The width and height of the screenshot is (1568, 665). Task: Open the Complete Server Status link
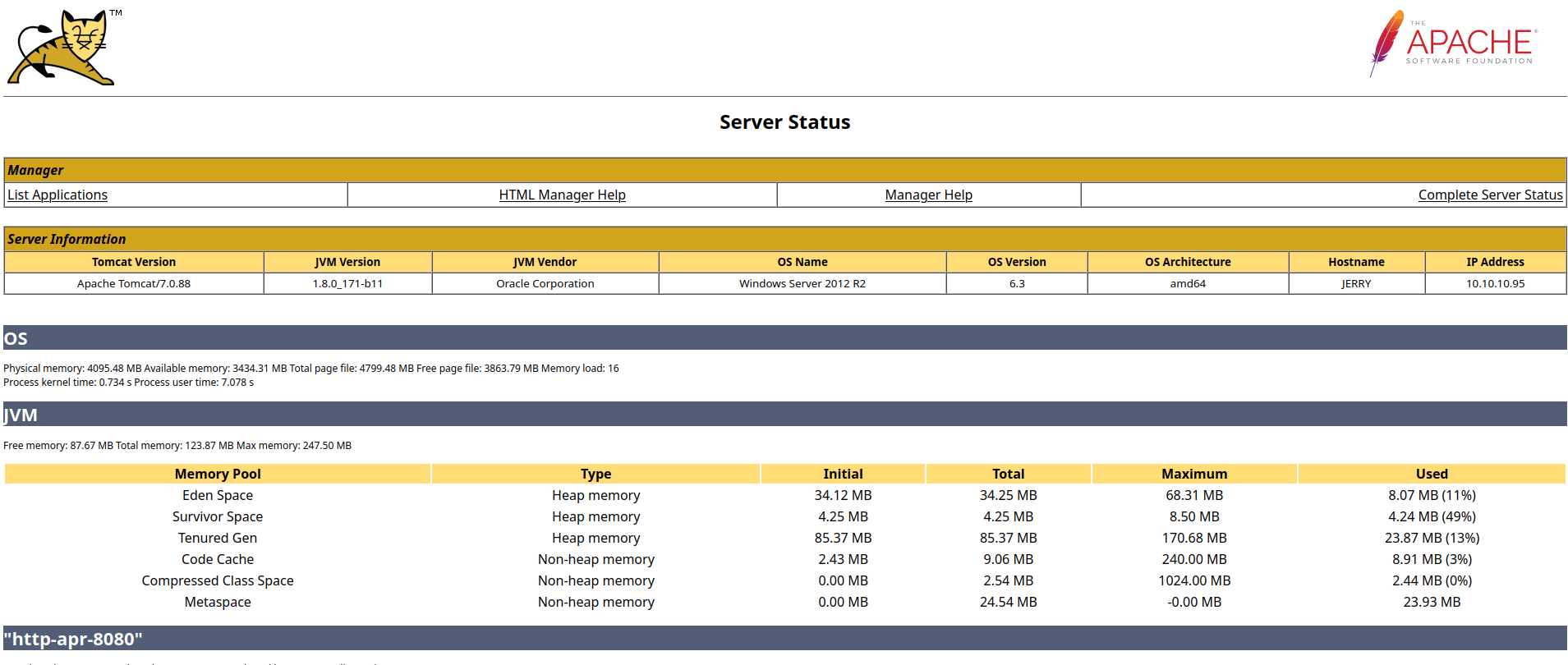point(1489,195)
